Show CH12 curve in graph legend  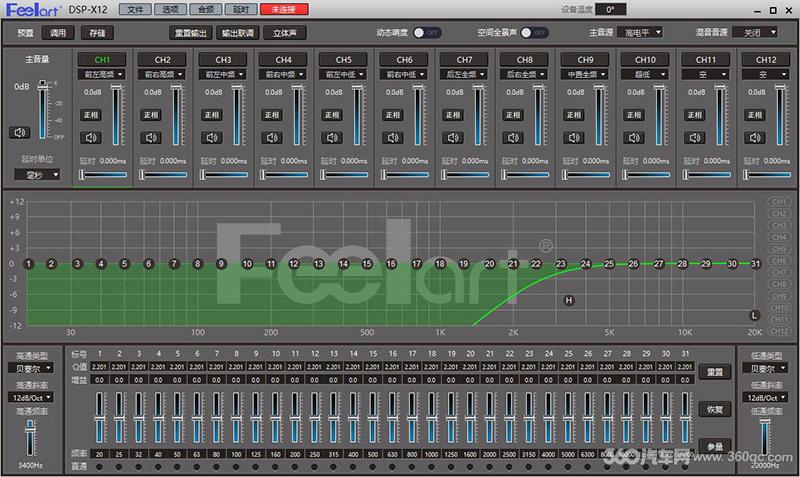coord(779,331)
